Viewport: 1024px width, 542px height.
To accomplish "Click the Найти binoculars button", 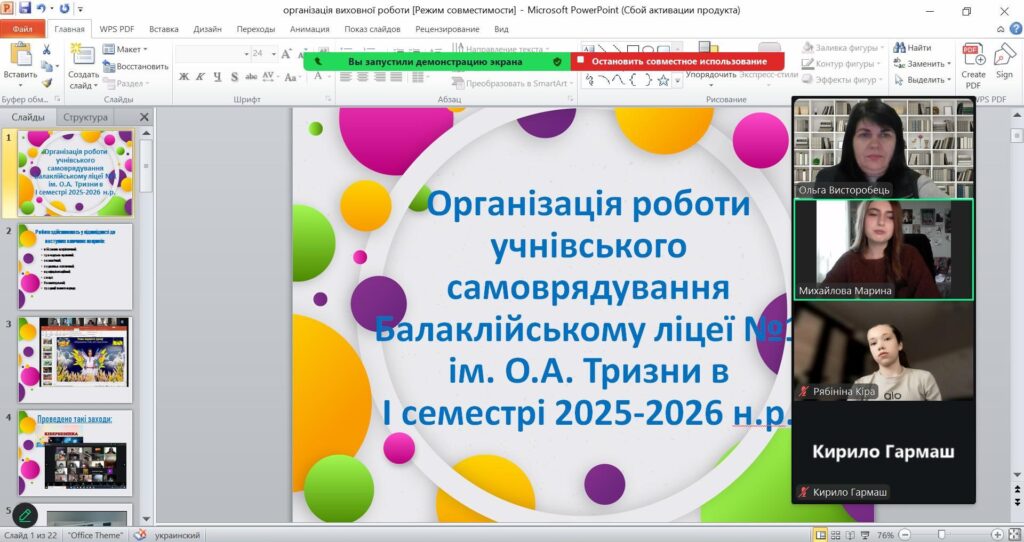I will click(x=912, y=48).
